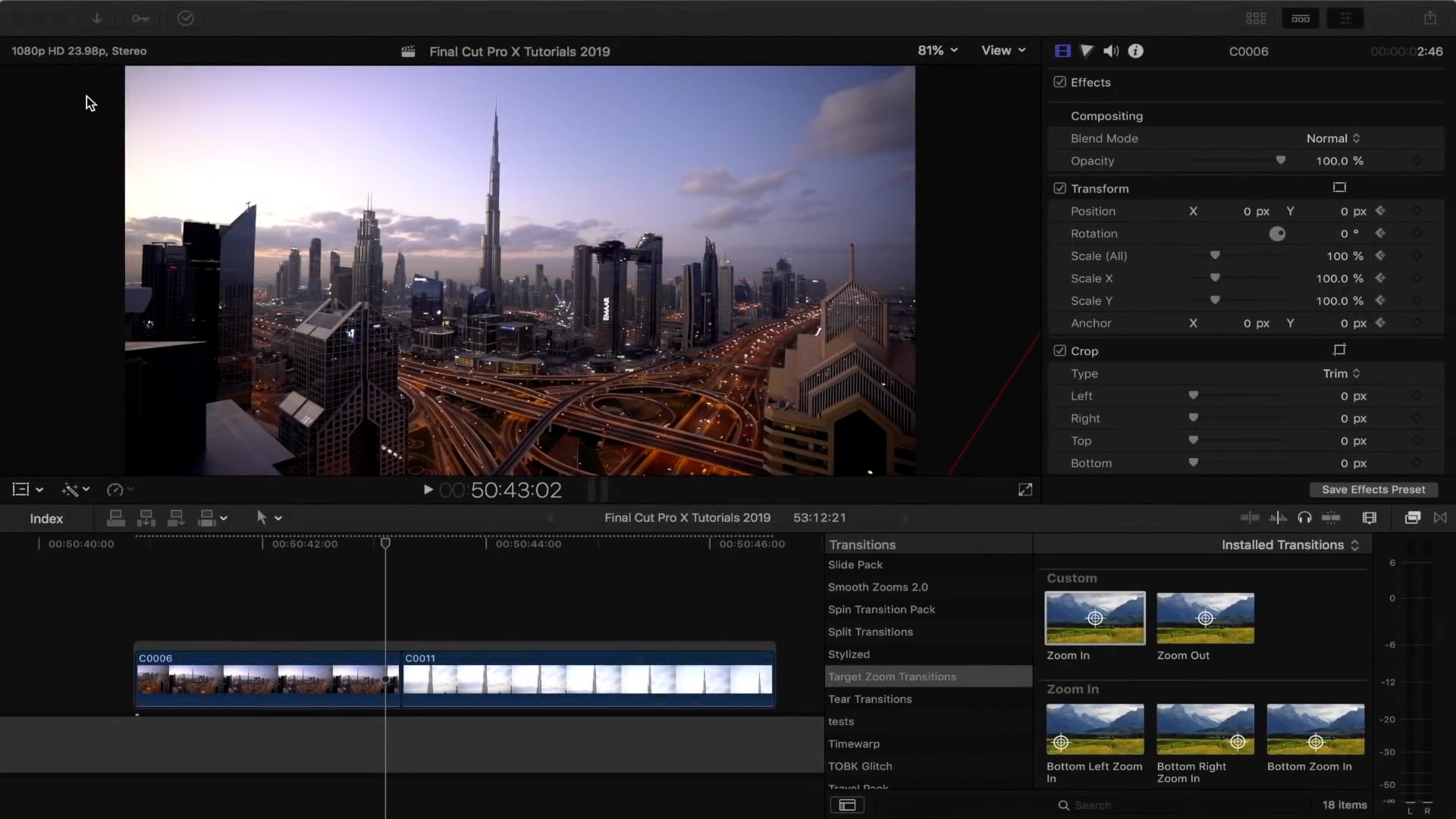Click Save Effects Preset button
Image resolution: width=1456 pixels, height=819 pixels.
click(x=1373, y=490)
